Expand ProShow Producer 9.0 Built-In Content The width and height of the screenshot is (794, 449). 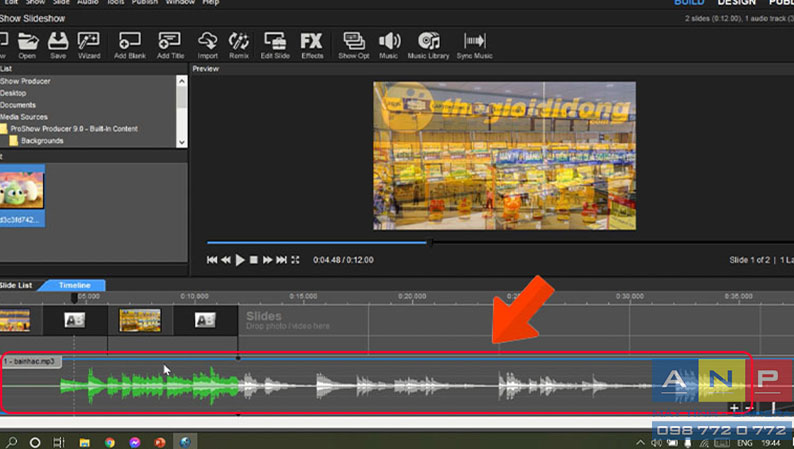coord(74,129)
